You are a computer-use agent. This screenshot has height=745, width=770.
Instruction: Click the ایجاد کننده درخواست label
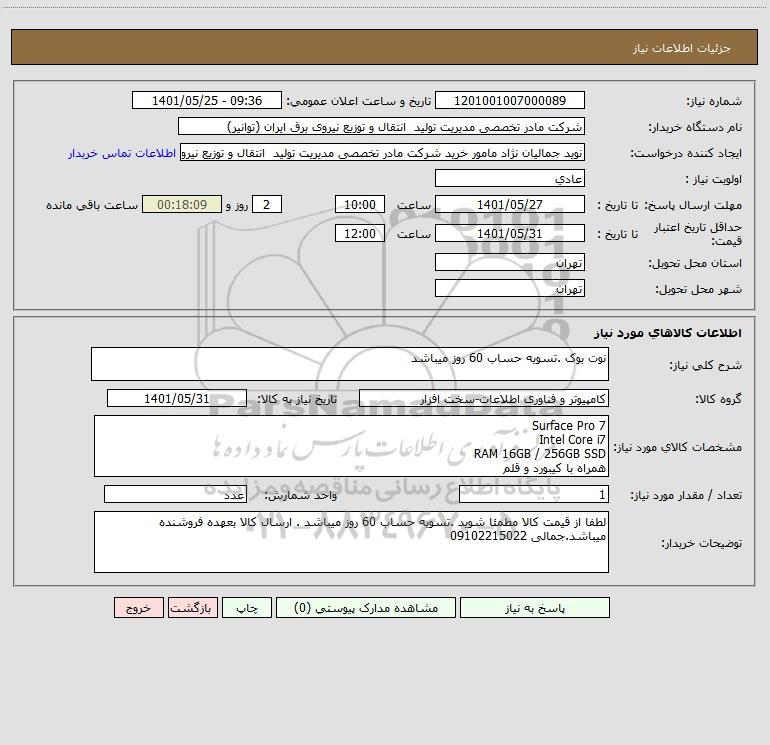[686, 153]
